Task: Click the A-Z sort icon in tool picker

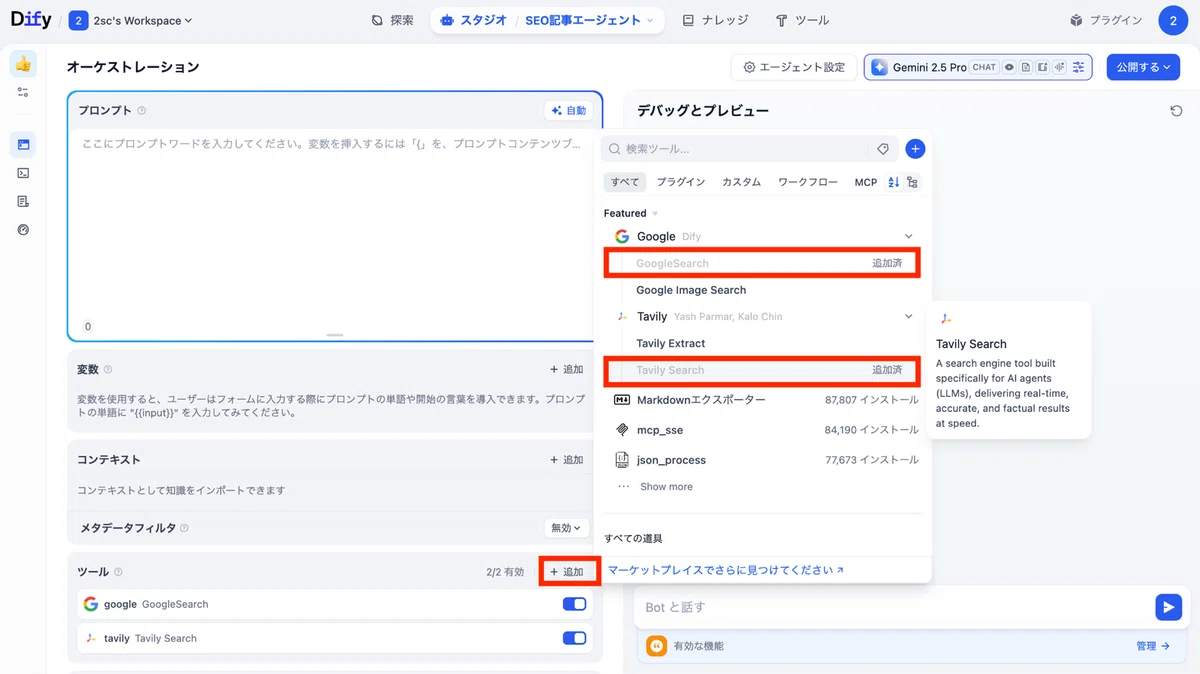Action: click(894, 182)
